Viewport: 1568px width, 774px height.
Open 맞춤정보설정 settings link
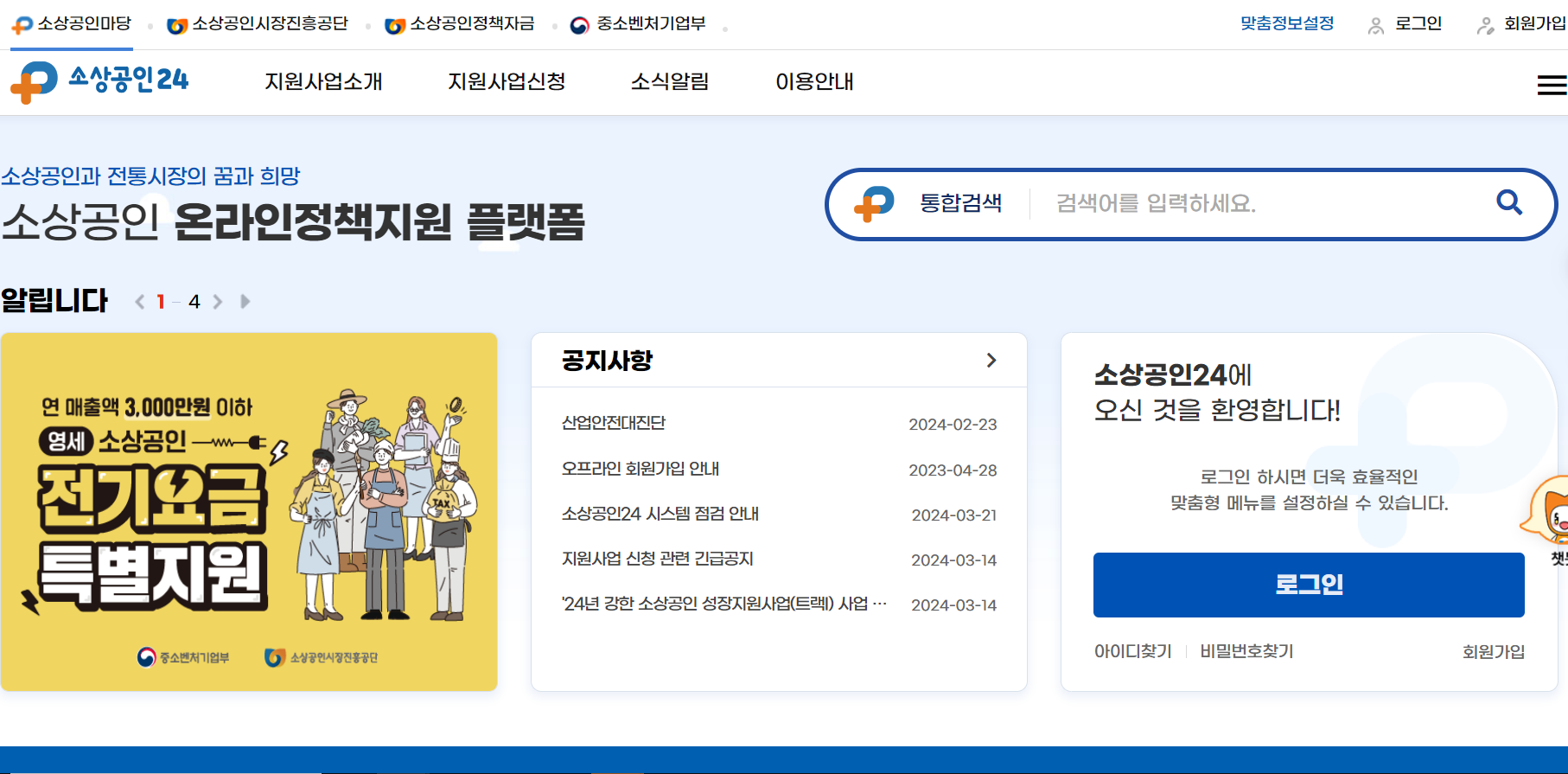[1287, 23]
